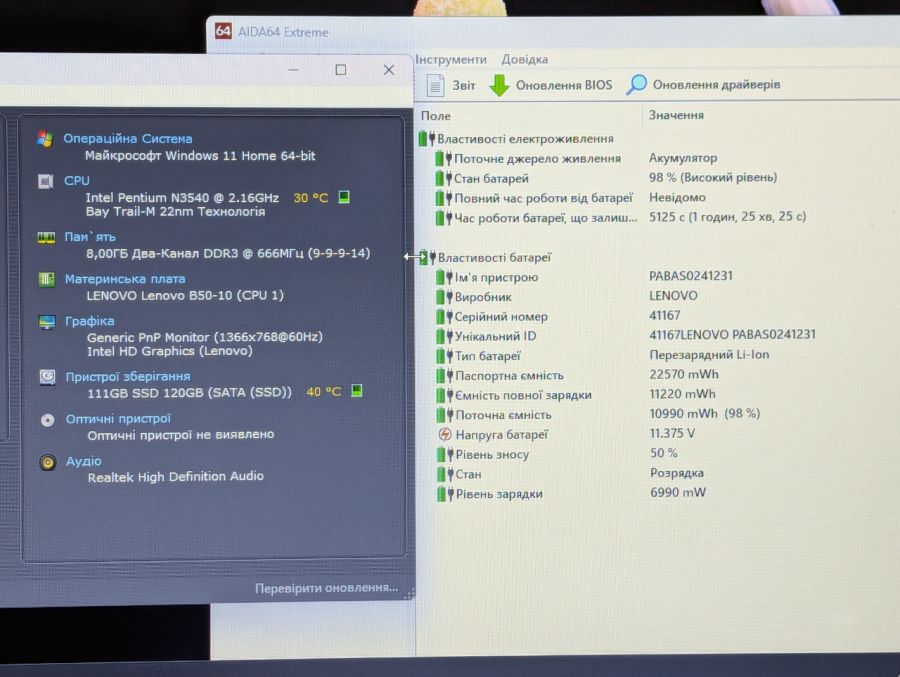Close the front system info window
The width and height of the screenshot is (900, 677).
pos(389,70)
